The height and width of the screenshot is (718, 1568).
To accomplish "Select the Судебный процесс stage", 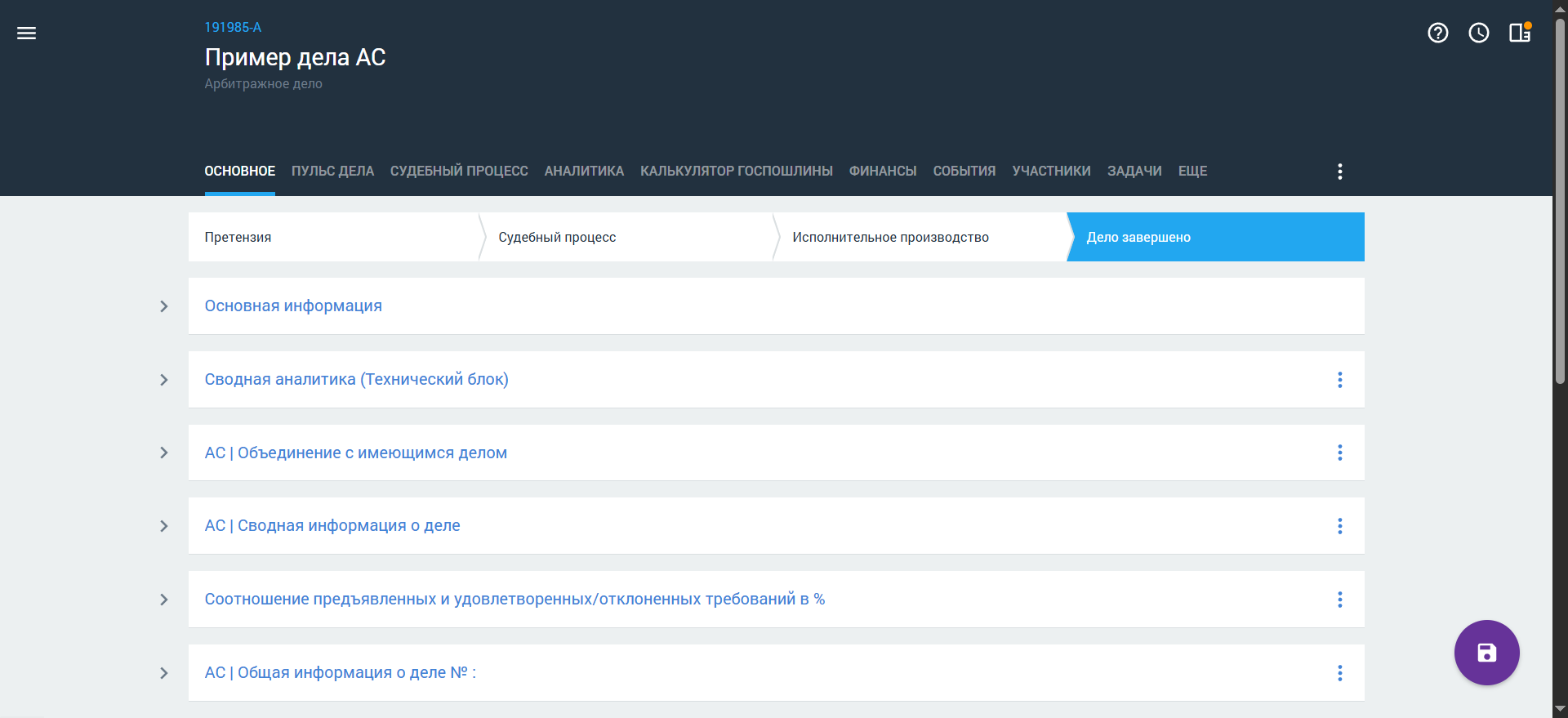I will 557,238.
